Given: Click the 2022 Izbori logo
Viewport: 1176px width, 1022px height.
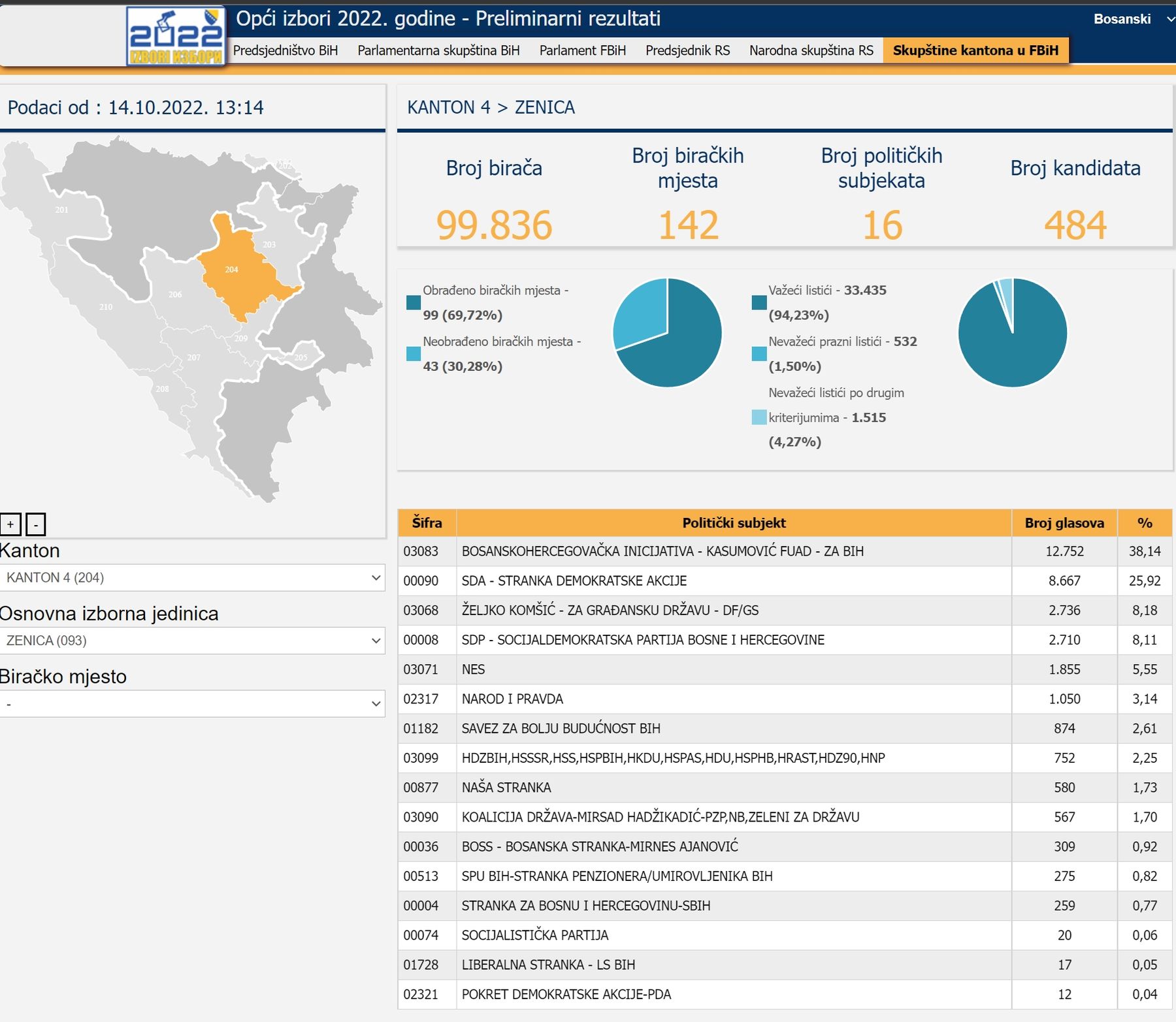Looking at the screenshot, I should click(x=175, y=37).
